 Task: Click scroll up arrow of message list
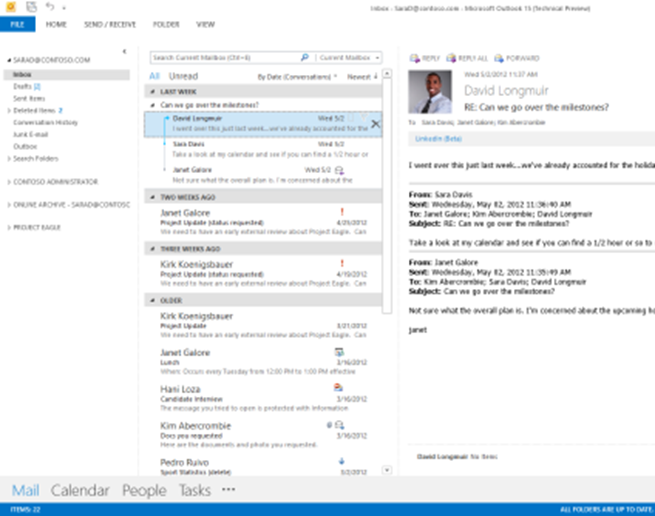point(387,74)
